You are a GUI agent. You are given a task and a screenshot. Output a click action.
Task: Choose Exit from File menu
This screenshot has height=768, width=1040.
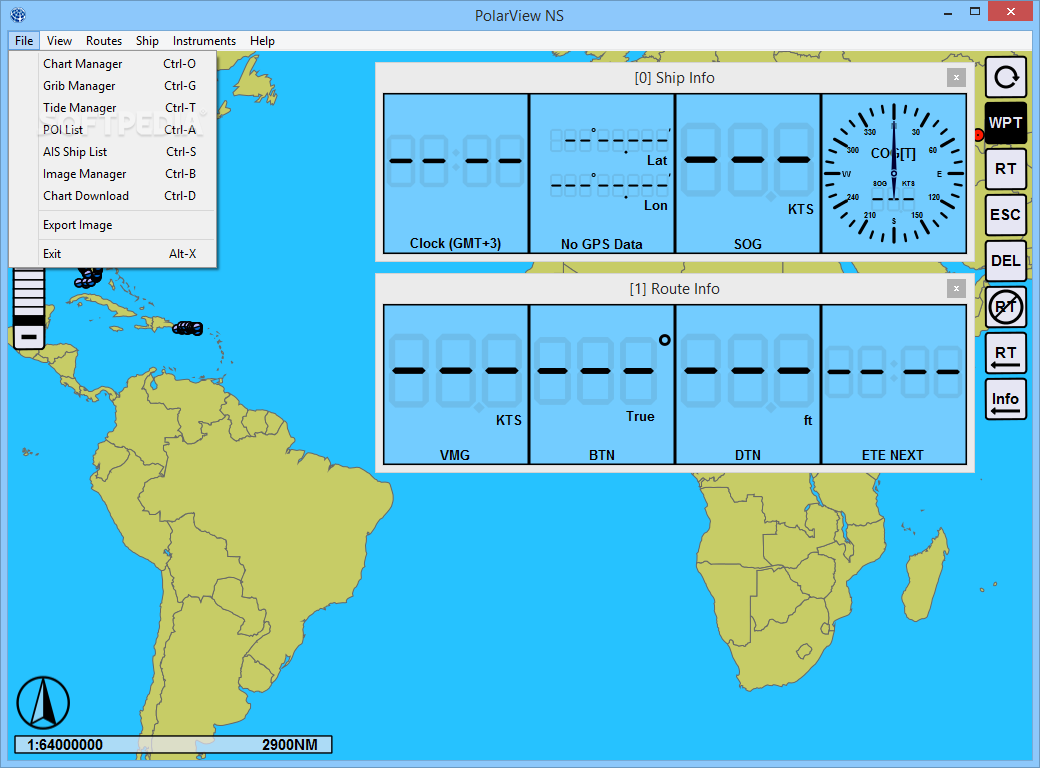click(x=113, y=253)
